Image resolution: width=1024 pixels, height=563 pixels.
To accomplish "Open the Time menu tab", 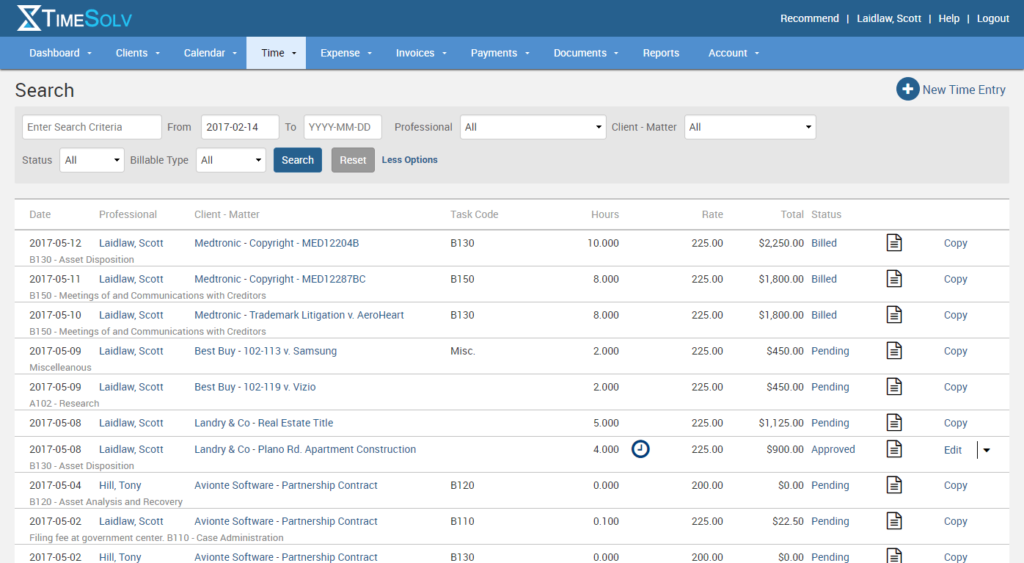I will pyautogui.click(x=276, y=53).
